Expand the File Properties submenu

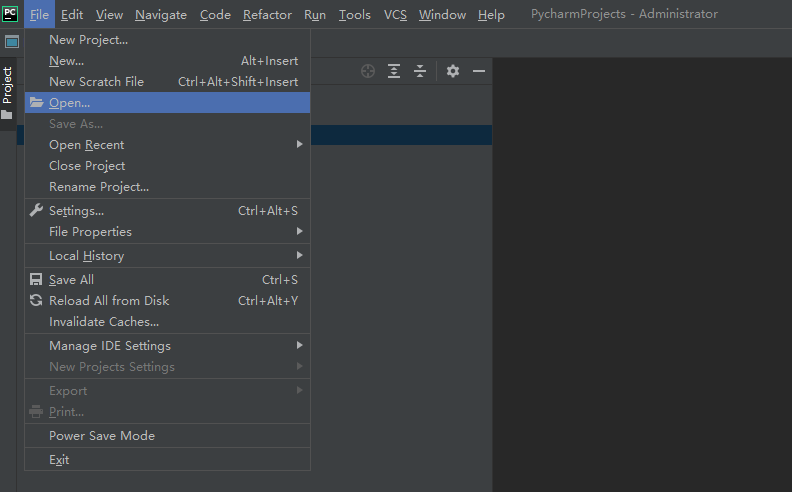[167, 232]
